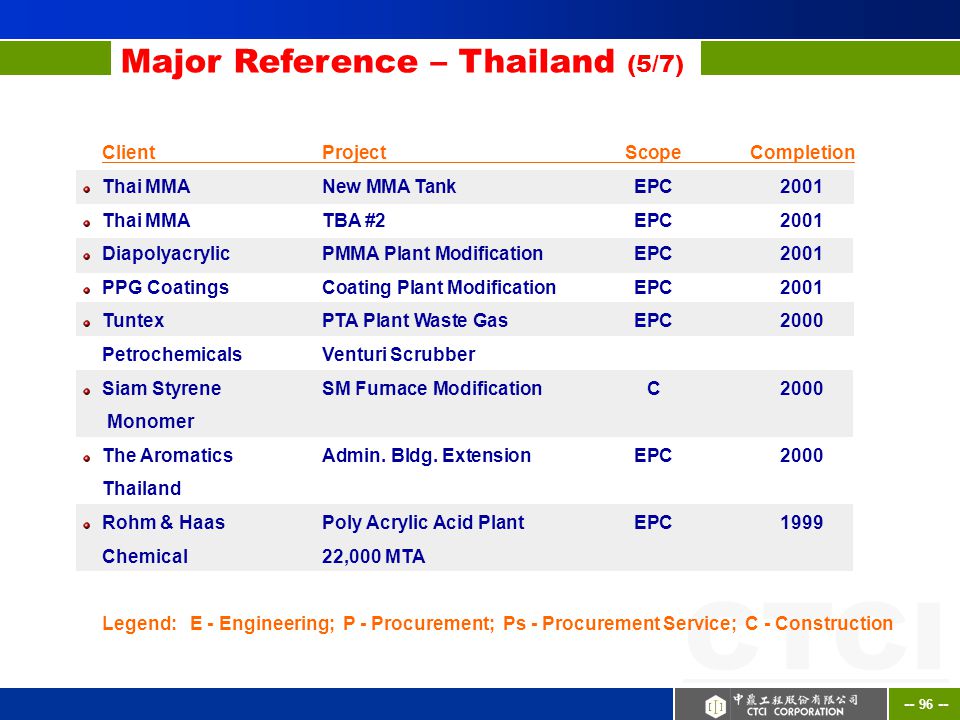Click the 'Project' column header

click(354, 152)
